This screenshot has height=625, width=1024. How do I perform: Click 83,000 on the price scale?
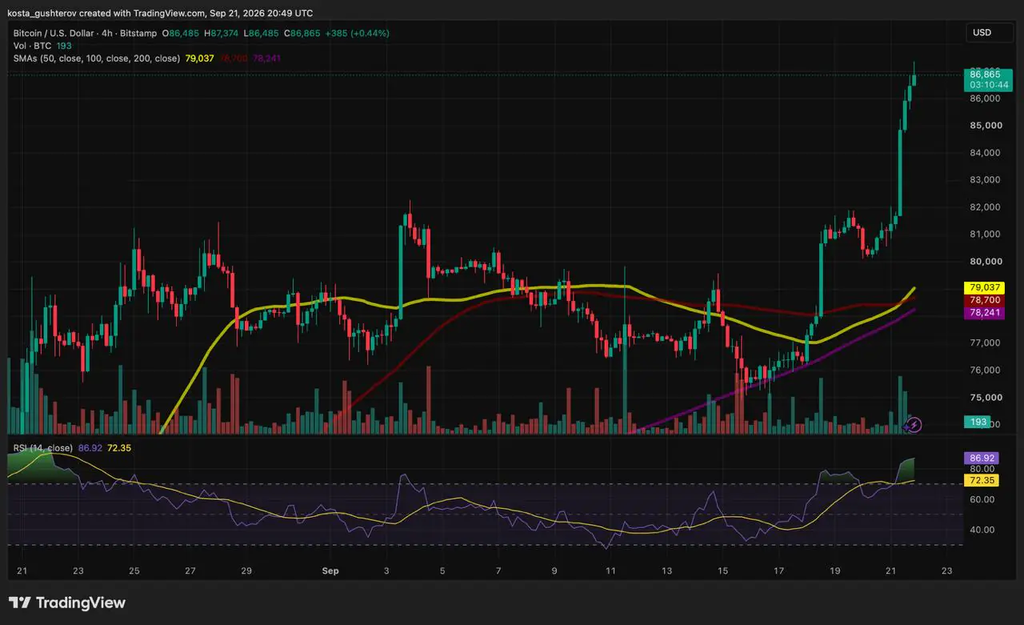985,180
